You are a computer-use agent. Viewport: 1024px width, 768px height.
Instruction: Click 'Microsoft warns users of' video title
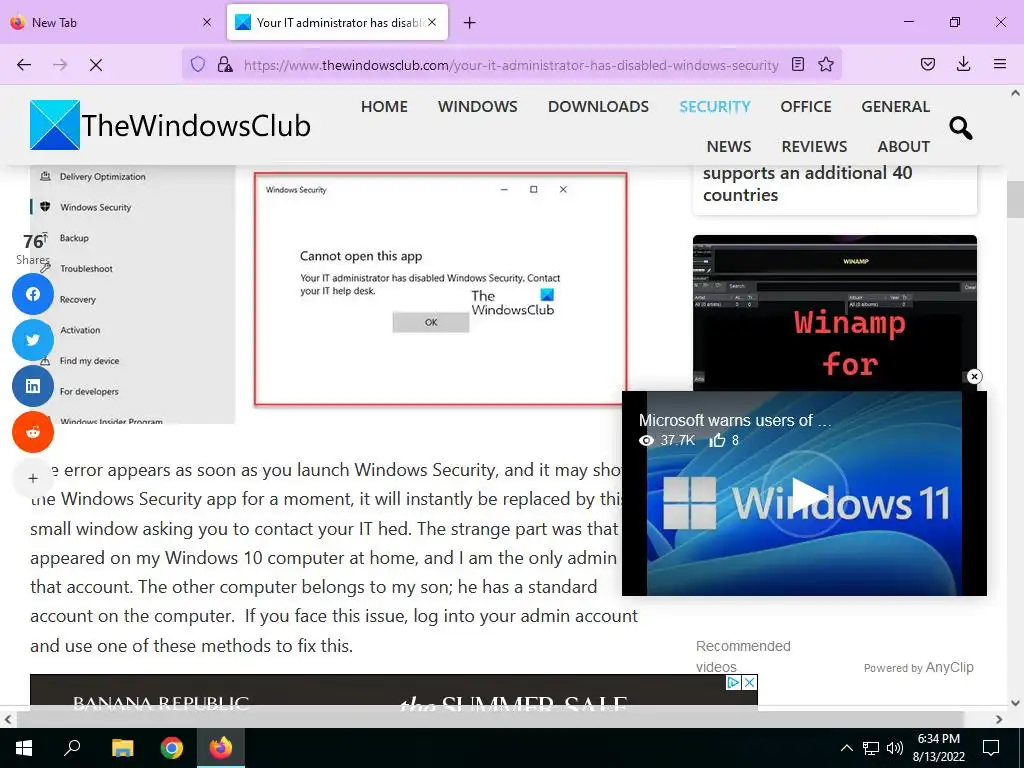(735, 421)
